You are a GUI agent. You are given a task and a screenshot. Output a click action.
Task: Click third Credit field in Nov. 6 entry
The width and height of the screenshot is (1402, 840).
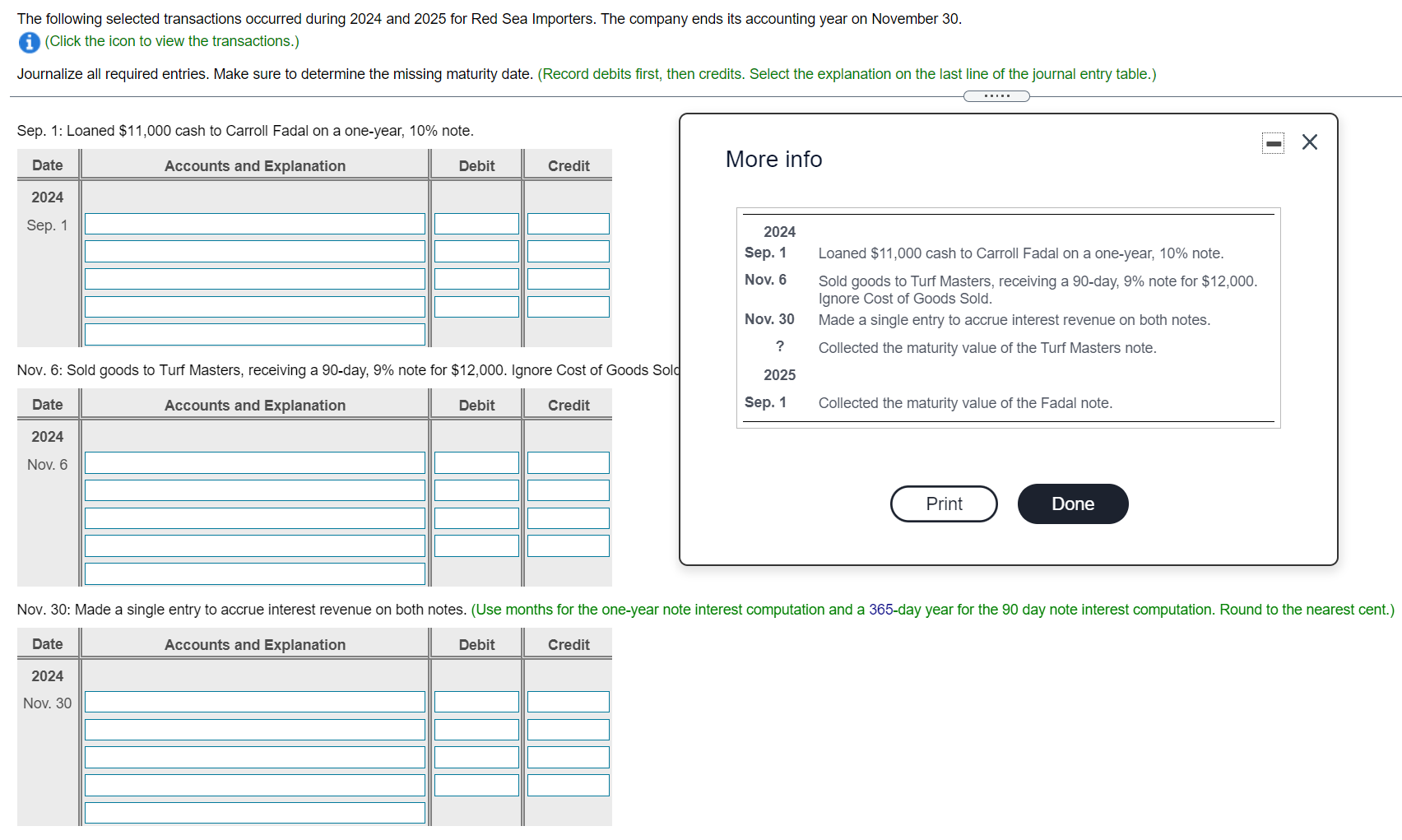(569, 518)
